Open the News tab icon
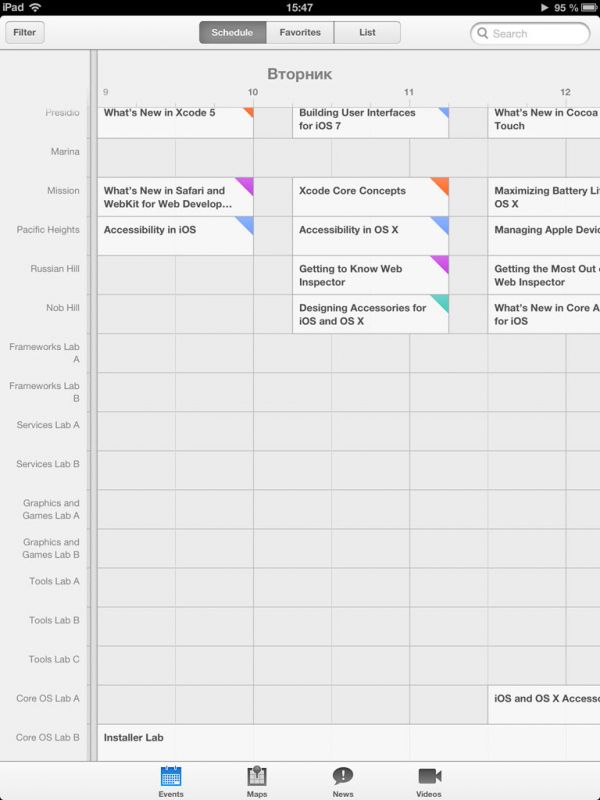Viewport: 600px width, 800px height. pos(343,776)
